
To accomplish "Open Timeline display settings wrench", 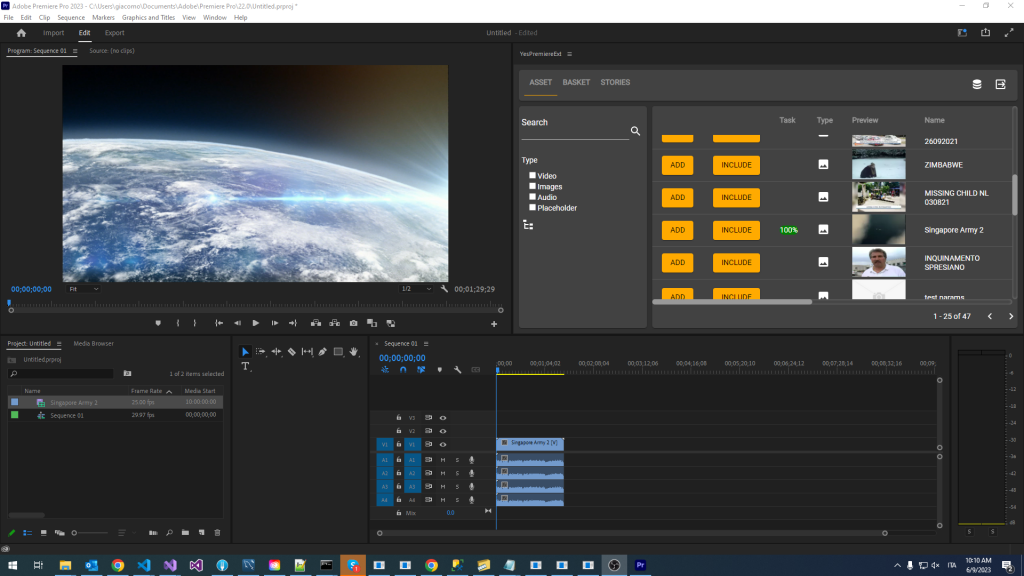I will 458,370.
